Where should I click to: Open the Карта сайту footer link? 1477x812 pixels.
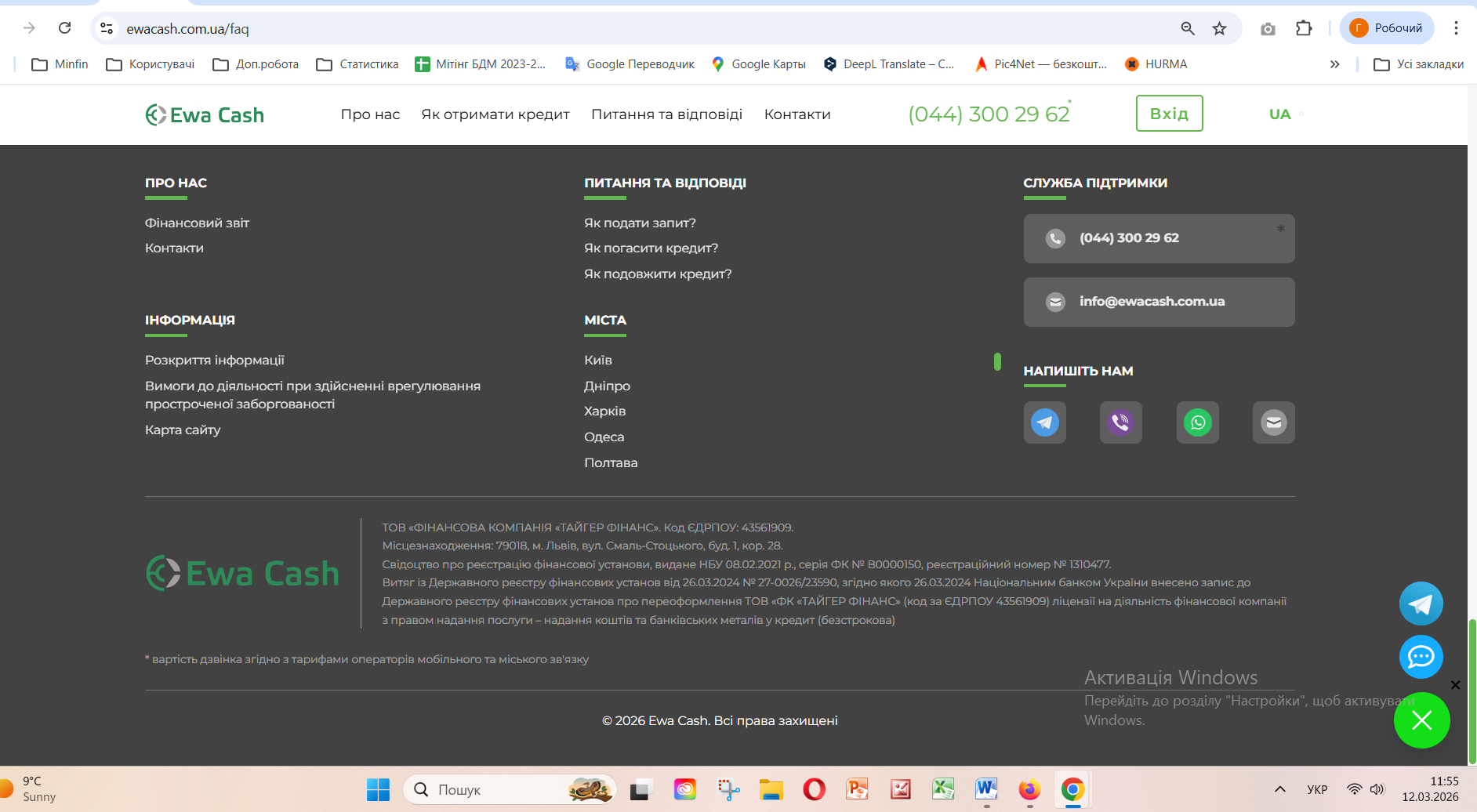tap(183, 430)
